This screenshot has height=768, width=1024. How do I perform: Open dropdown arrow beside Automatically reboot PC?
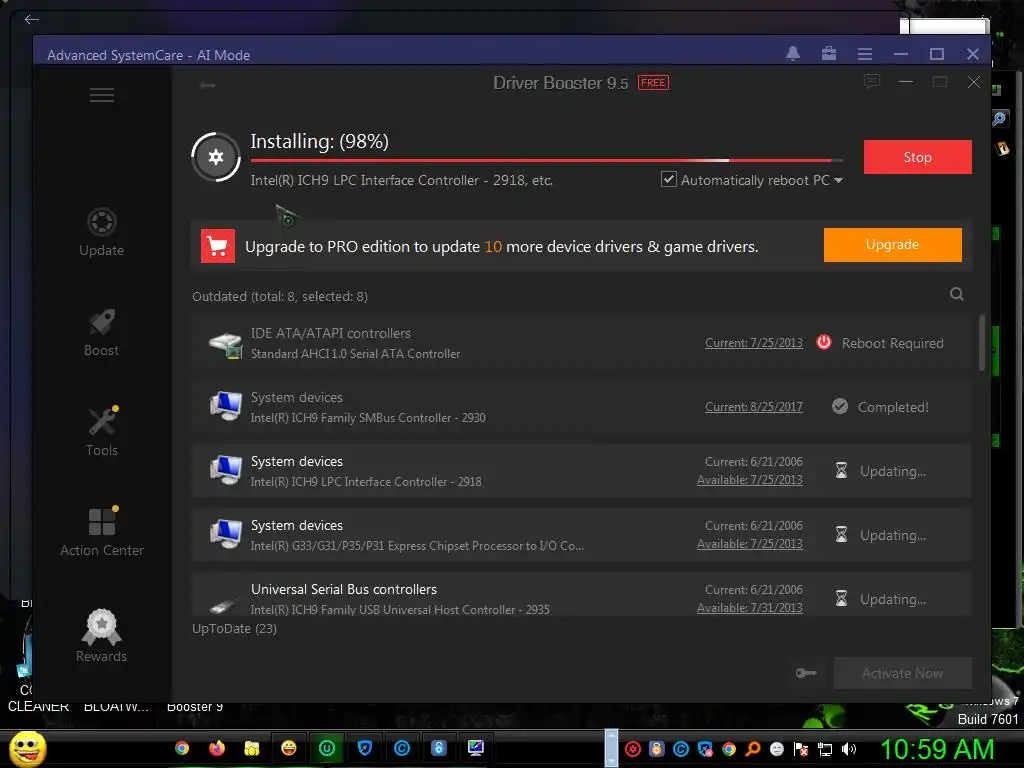coord(839,180)
